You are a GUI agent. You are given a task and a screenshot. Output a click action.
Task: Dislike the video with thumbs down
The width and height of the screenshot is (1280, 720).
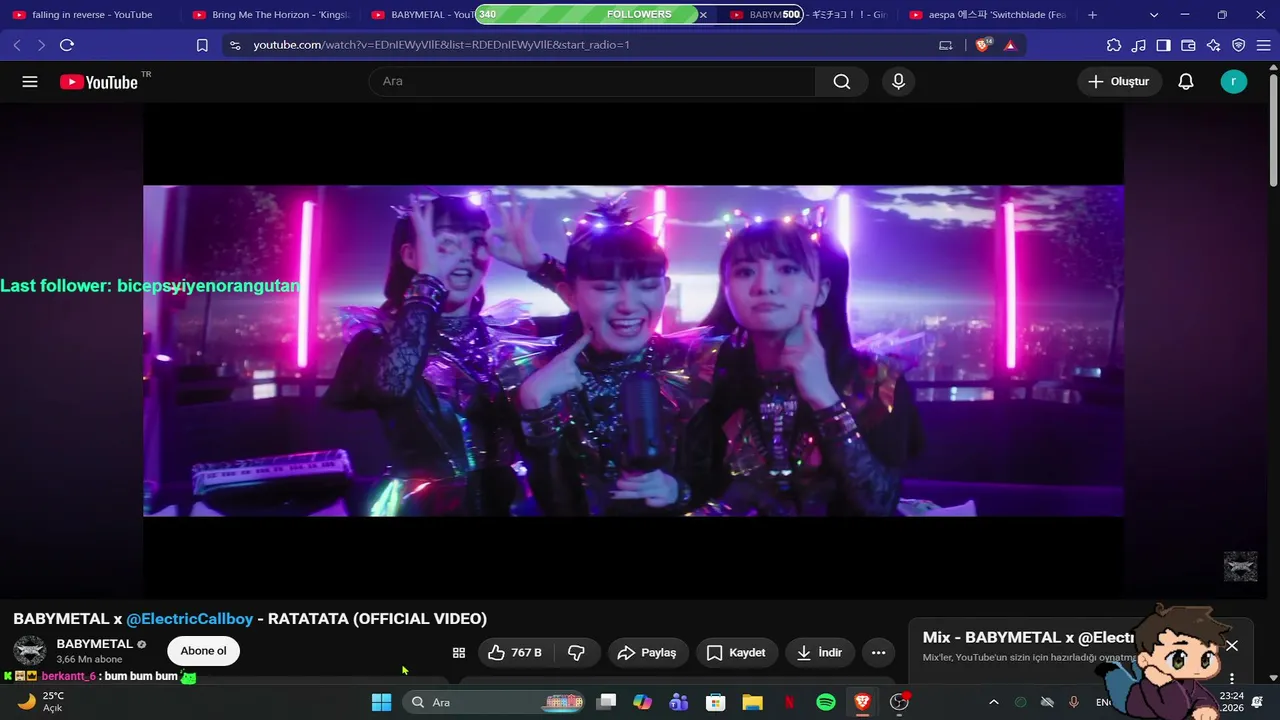[x=577, y=653]
